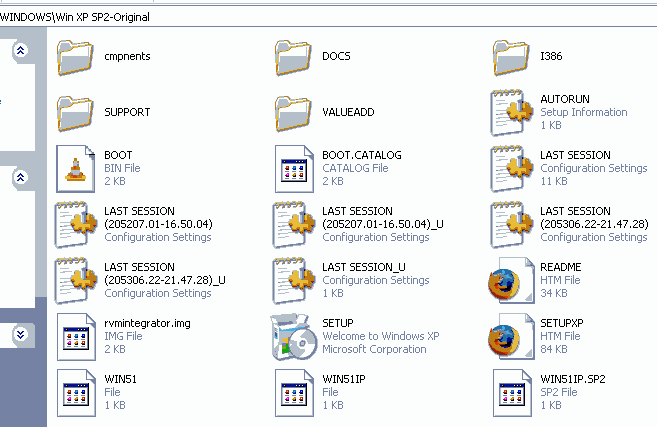
Task: Collapse the middle task pane section
Action: tap(21, 178)
